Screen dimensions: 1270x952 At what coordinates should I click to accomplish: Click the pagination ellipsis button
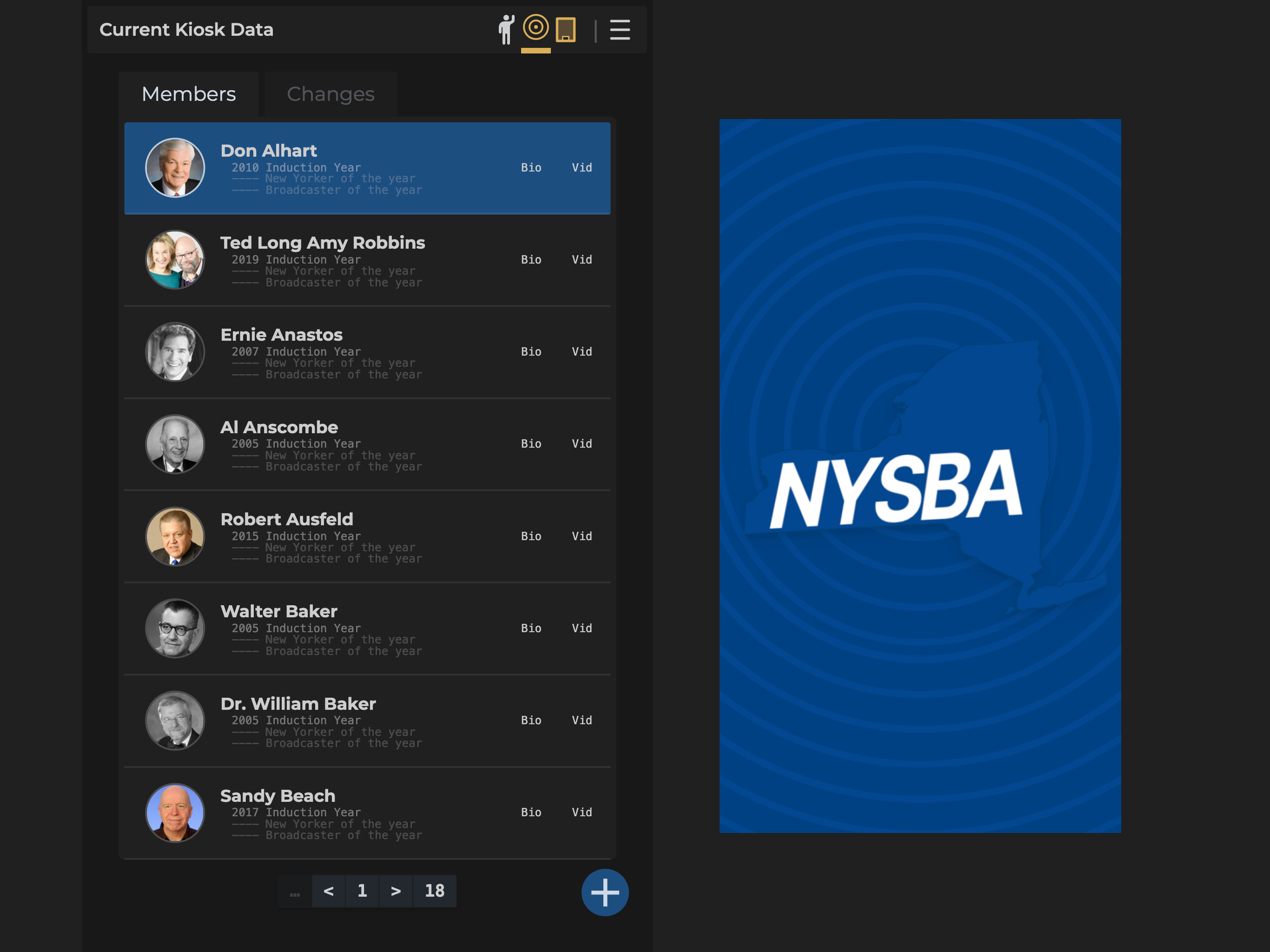point(295,892)
